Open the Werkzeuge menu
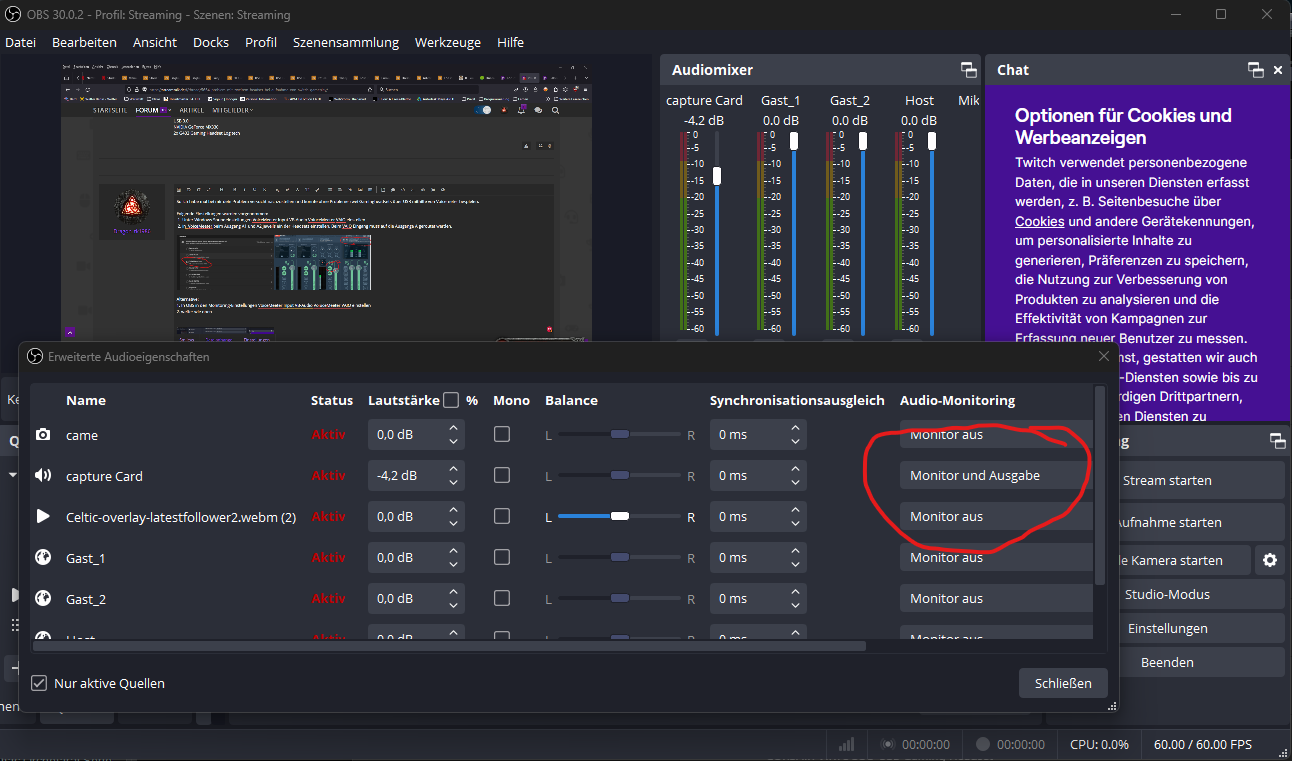The width and height of the screenshot is (1292, 761). click(447, 42)
